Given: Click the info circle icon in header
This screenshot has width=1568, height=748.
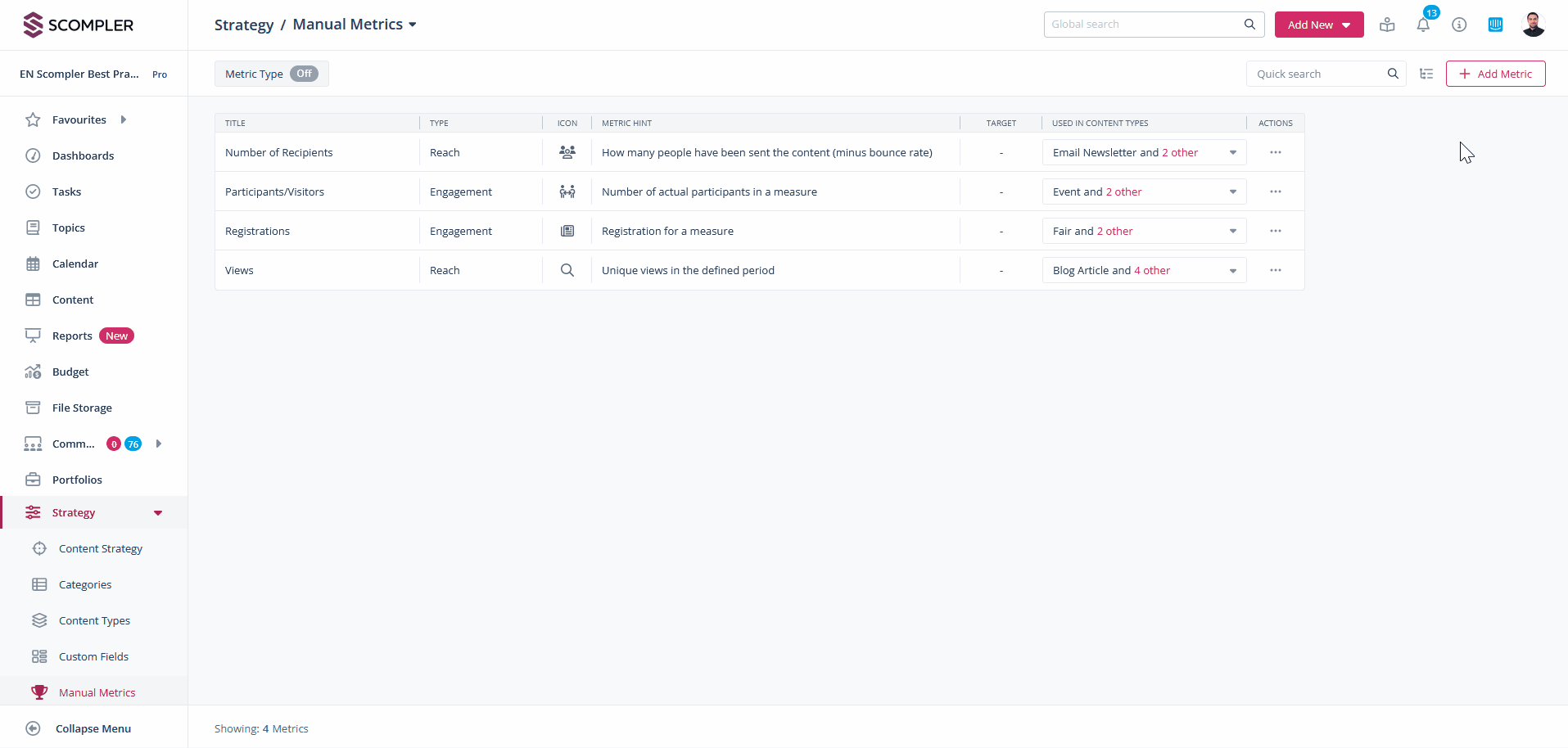Looking at the screenshot, I should click(1459, 25).
